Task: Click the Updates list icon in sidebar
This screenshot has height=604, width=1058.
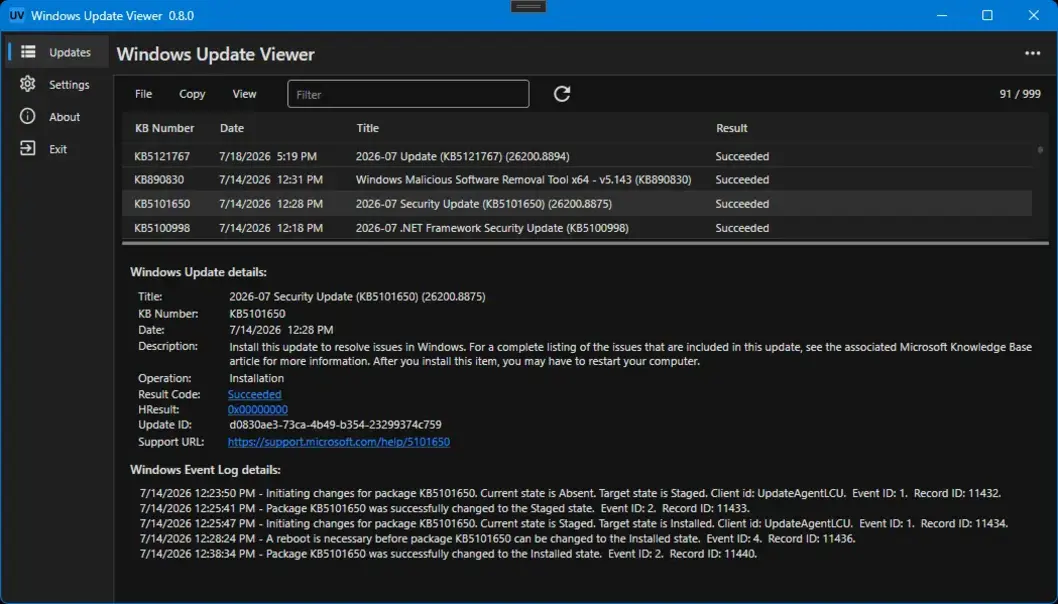Action: click(28, 52)
